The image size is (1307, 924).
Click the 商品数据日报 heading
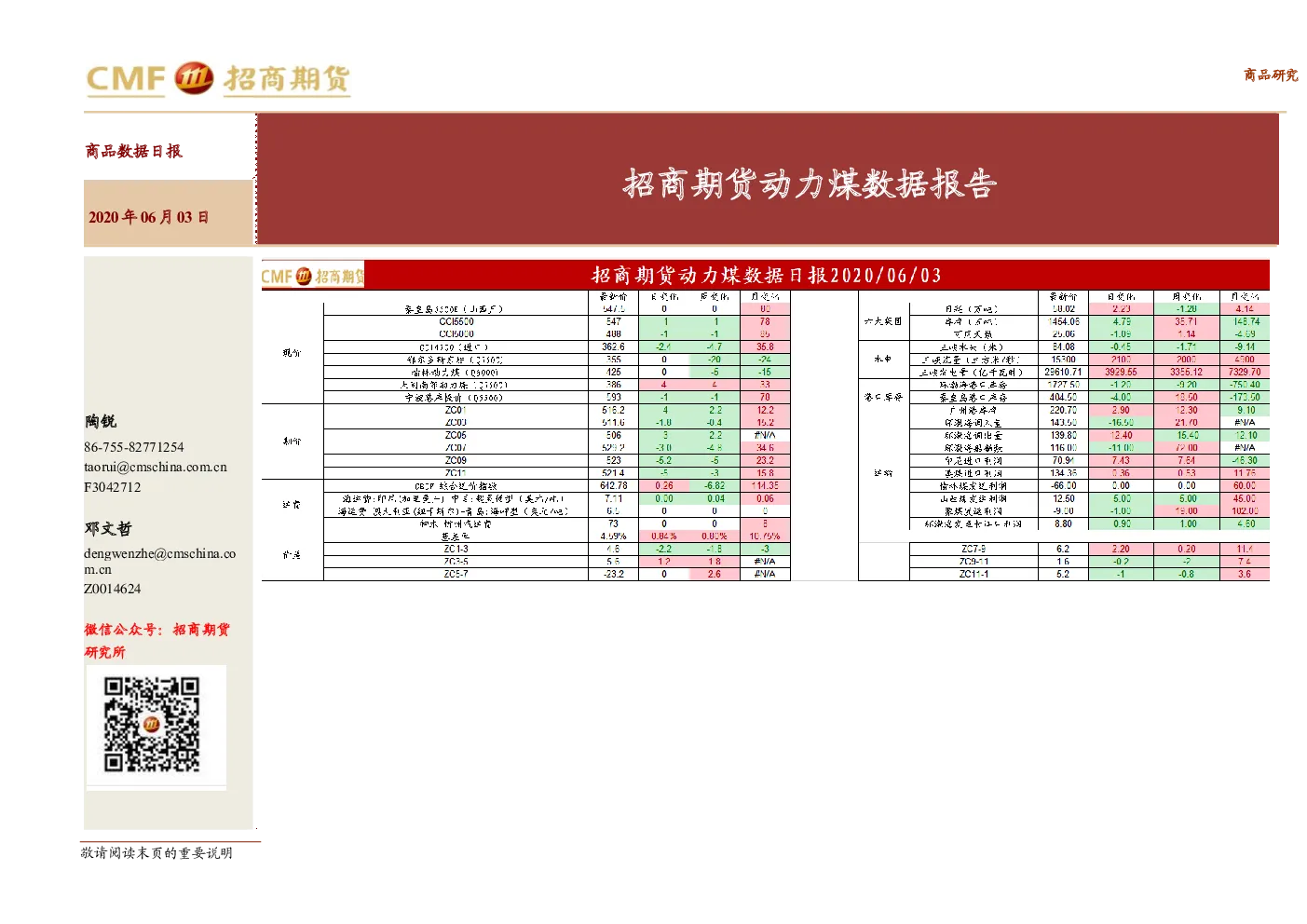tap(134, 151)
